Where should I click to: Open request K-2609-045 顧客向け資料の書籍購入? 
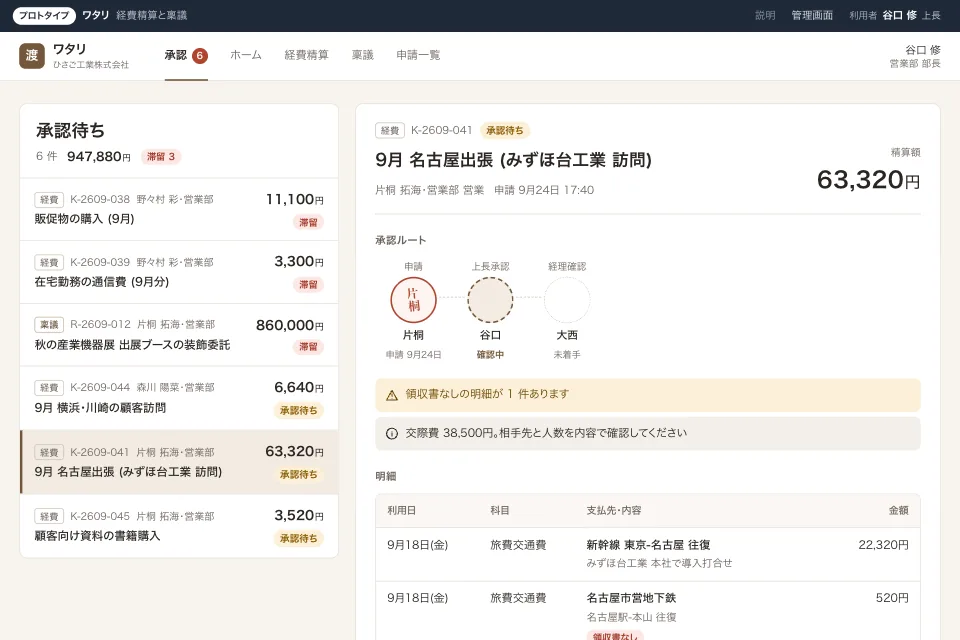179,526
